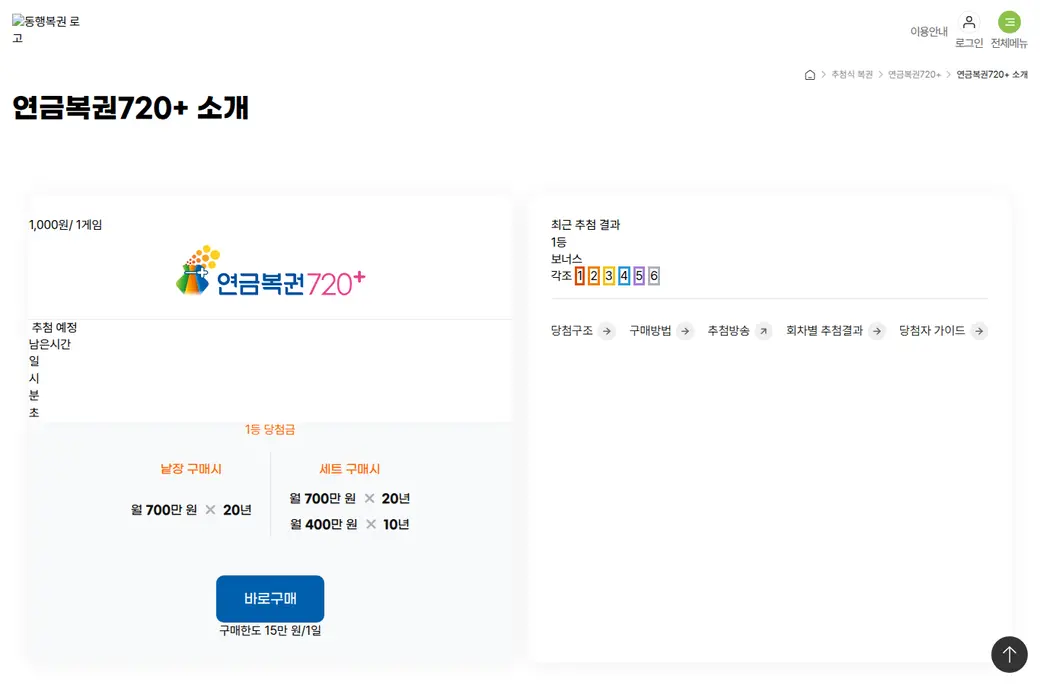Viewport: 1040px width, 685px height.
Task: Open the login user icon
Action: click(x=969, y=22)
